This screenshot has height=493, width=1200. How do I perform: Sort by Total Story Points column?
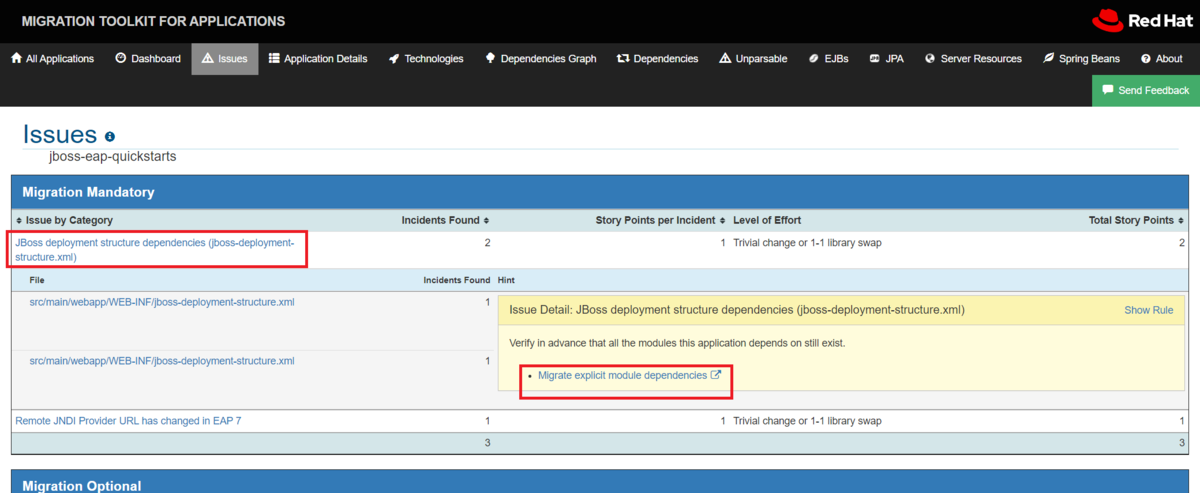1136,220
